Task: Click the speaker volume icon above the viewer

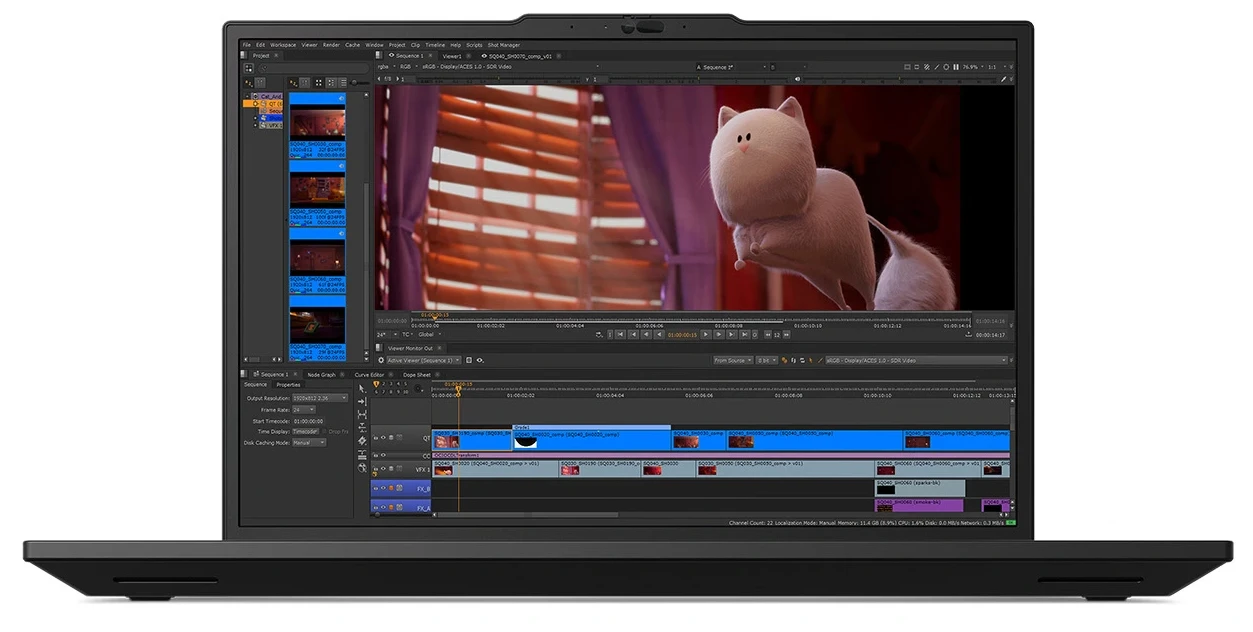Action: pyautogui.click(x=797, y=79)
